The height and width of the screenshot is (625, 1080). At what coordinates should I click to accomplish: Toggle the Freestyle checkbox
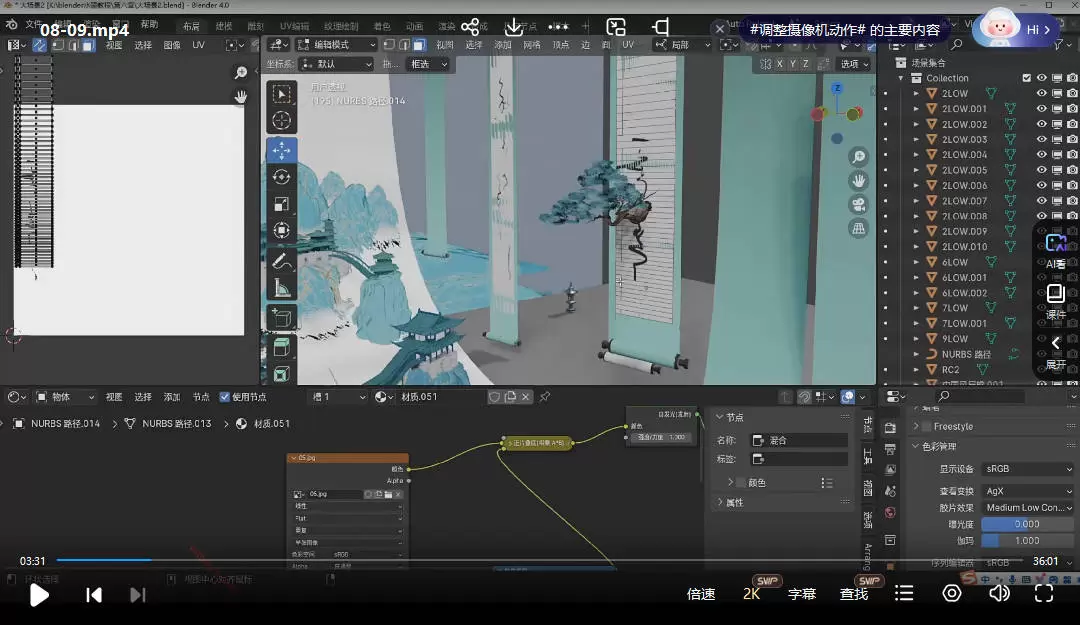(926, 427)
